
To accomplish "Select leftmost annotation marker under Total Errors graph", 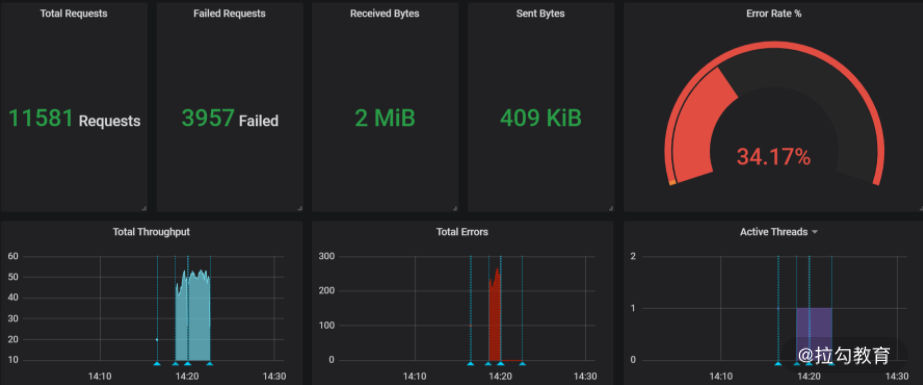I will (470, 364).
